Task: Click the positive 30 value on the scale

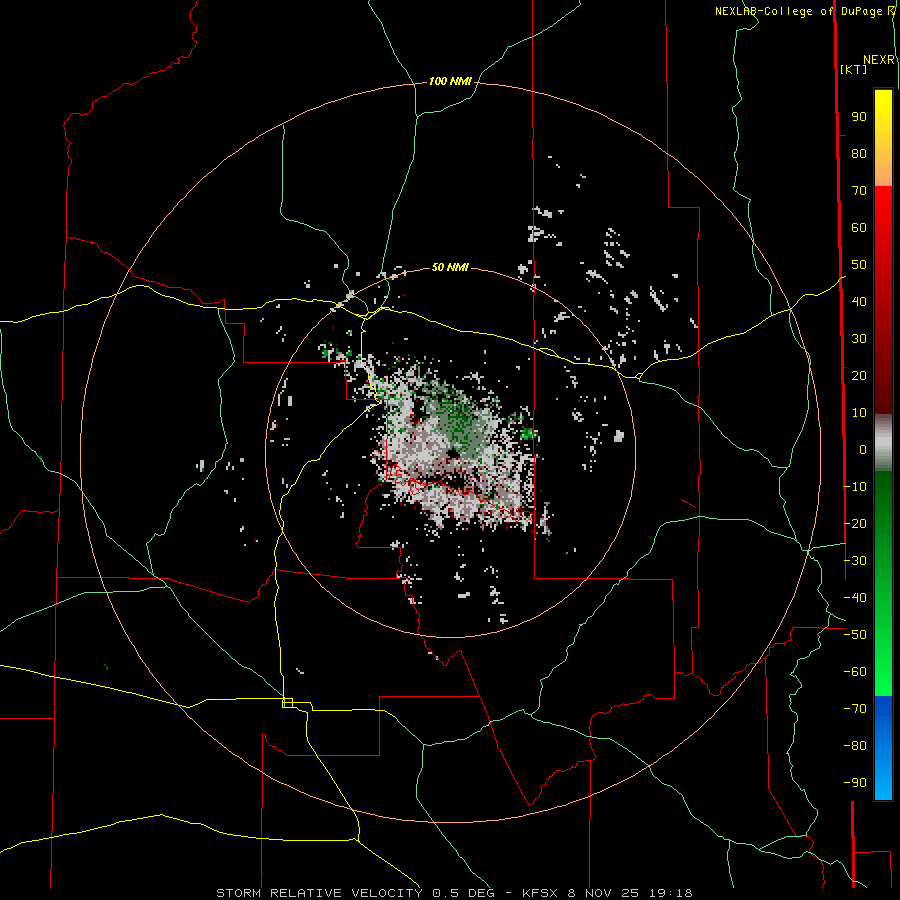Action: (x=859, y=339)
